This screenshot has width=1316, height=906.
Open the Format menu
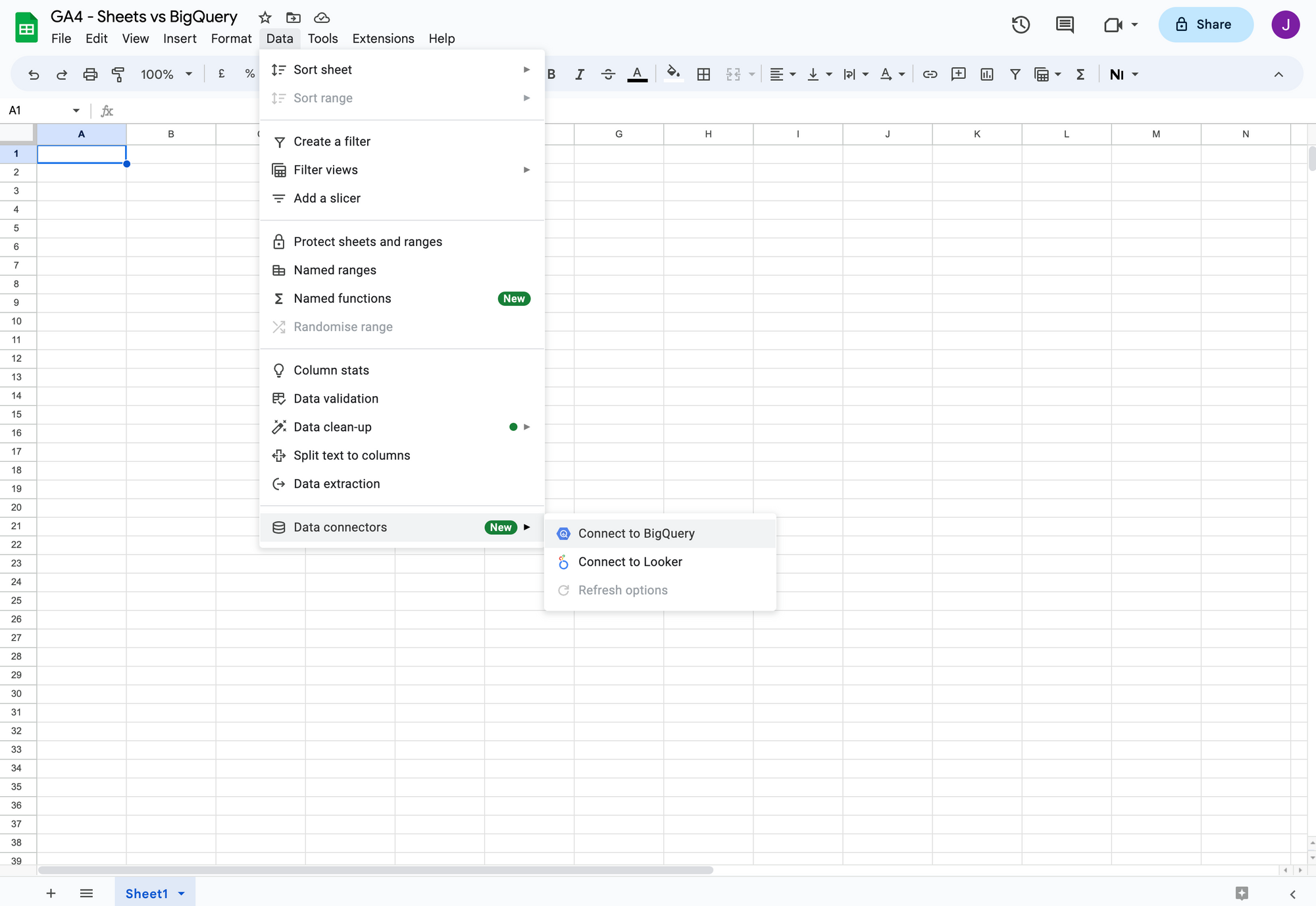(231, 39)
